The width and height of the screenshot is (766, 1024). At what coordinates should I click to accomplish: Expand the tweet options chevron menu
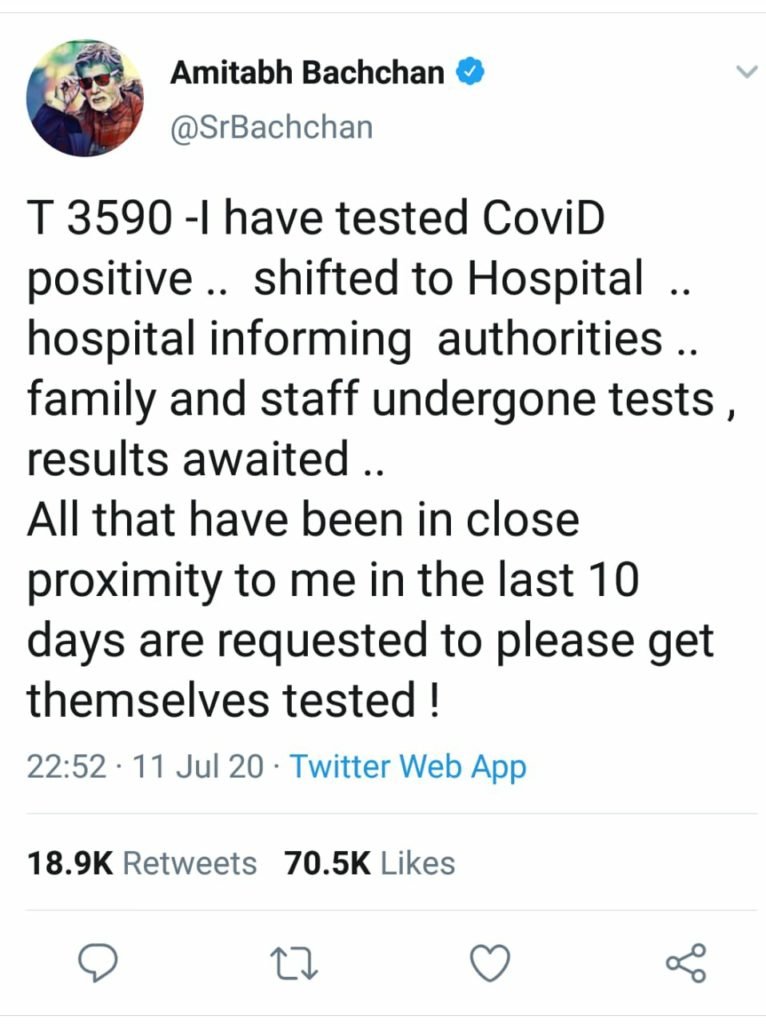point(745,73)
